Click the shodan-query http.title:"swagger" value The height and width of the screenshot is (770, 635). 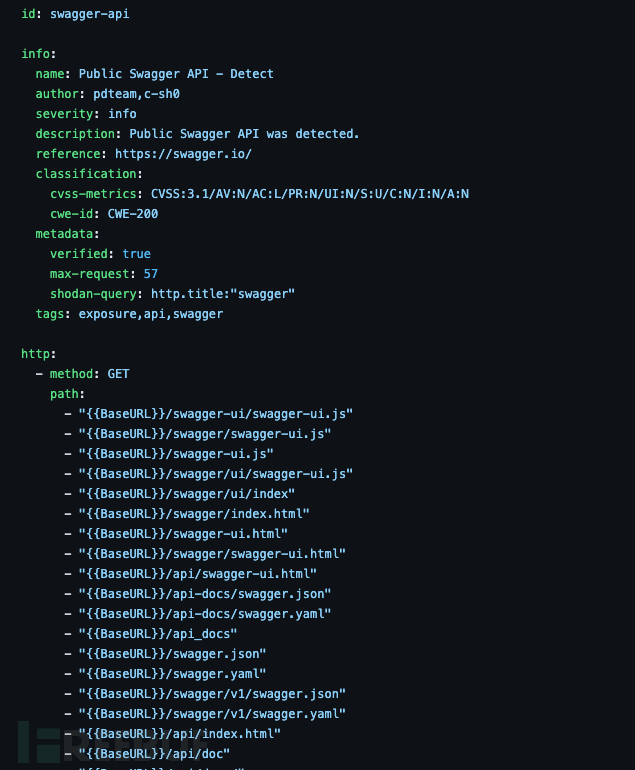(x=223, y=294)
